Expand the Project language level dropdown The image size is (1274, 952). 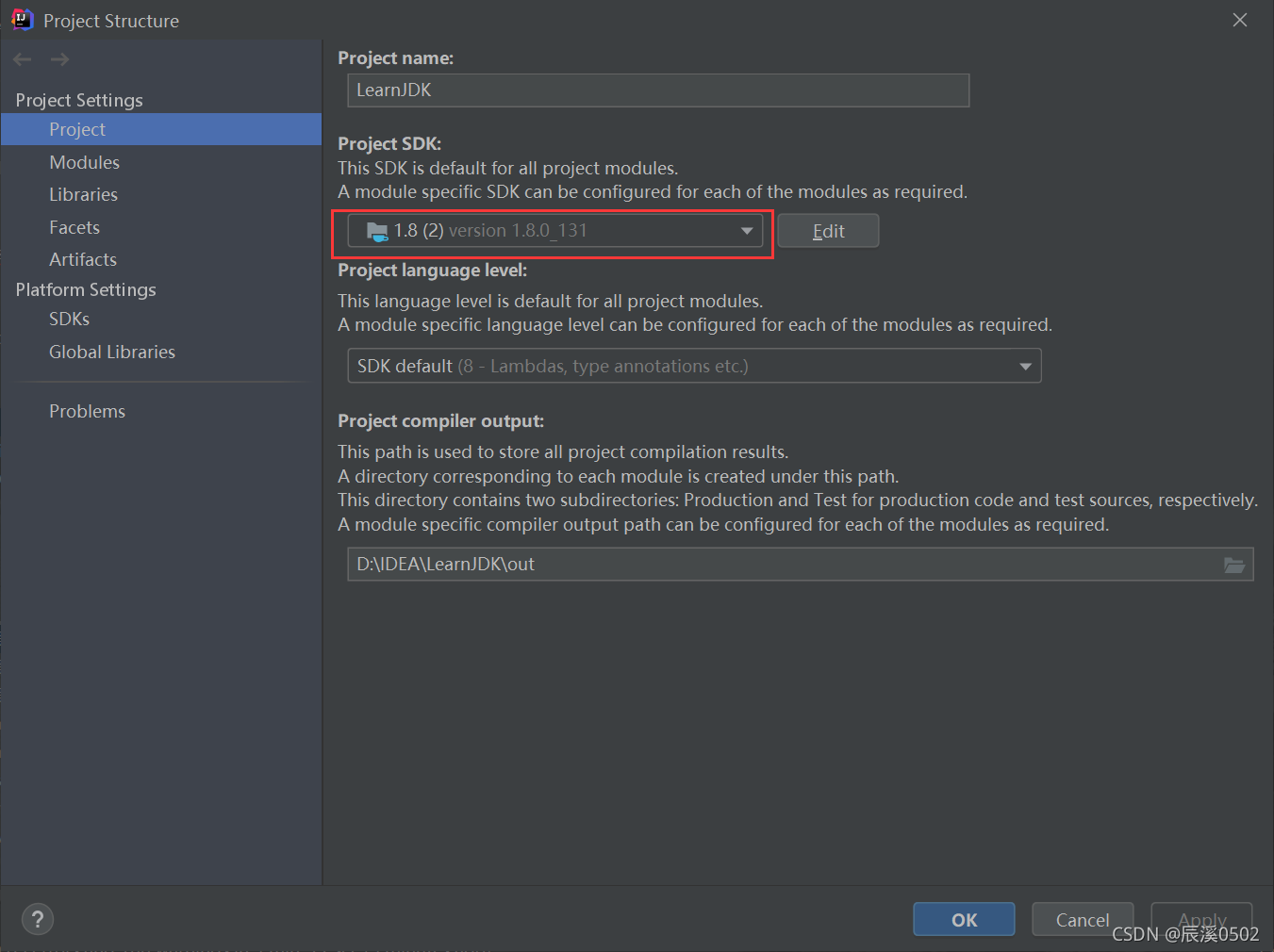pyautogui.click(x=694, y=366)
